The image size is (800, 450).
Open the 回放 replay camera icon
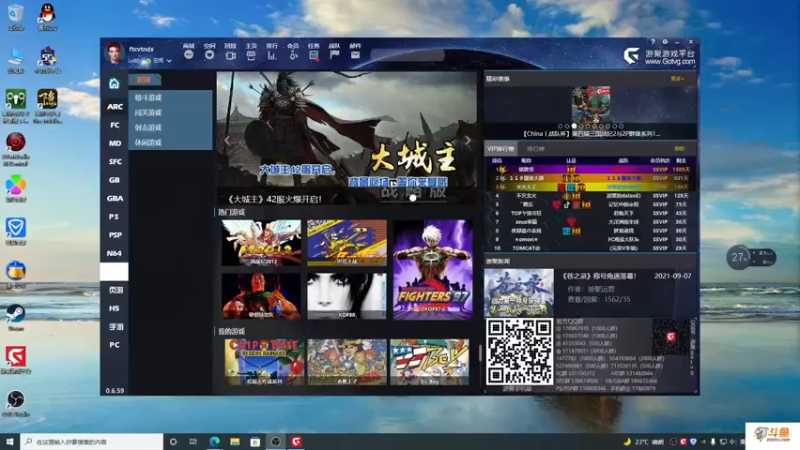click(230, 55)
